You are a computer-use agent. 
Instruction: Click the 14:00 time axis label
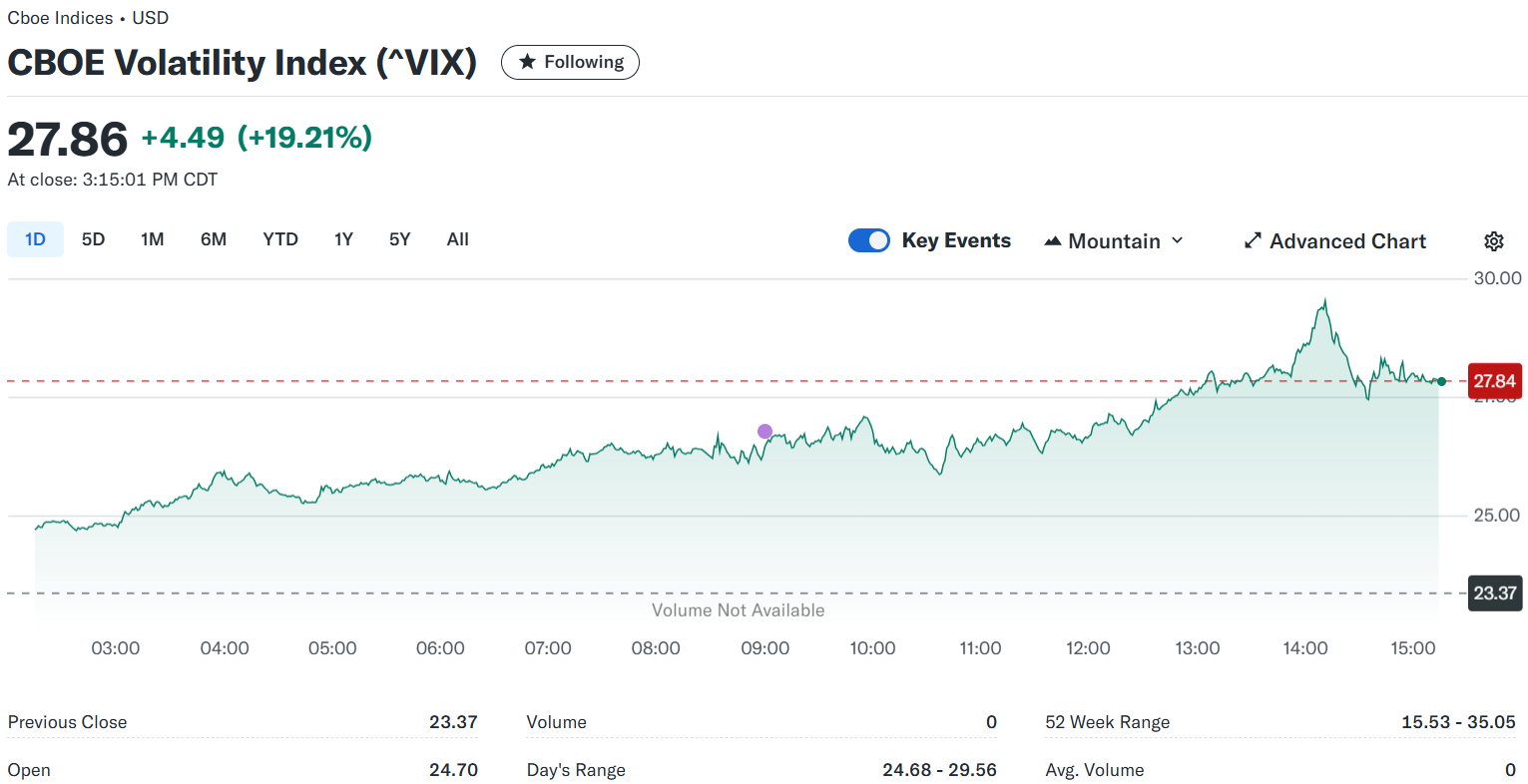[x=1305, y=648]
